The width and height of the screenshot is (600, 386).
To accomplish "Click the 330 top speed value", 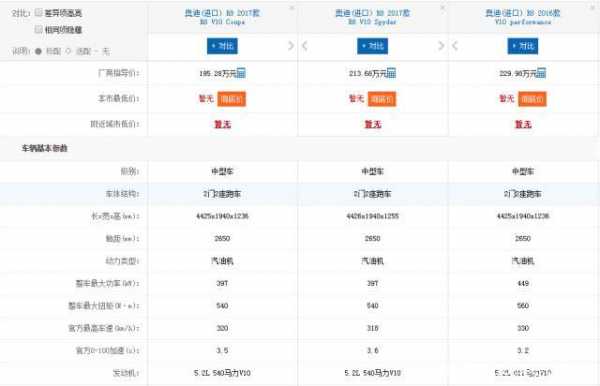I will [x=523, y=328].
